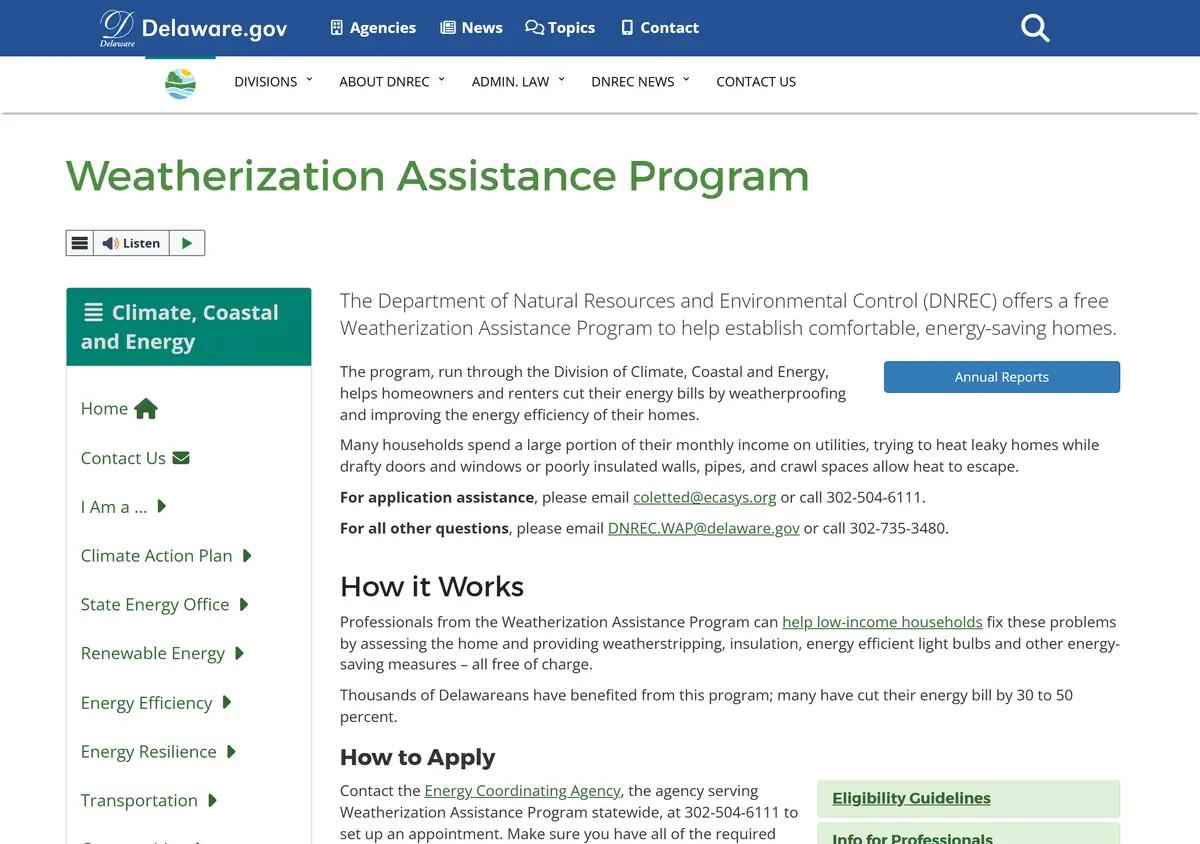Go to Contact Us nav link
The width and height of the screenshot is (1200, 844).
pos(756,82)
